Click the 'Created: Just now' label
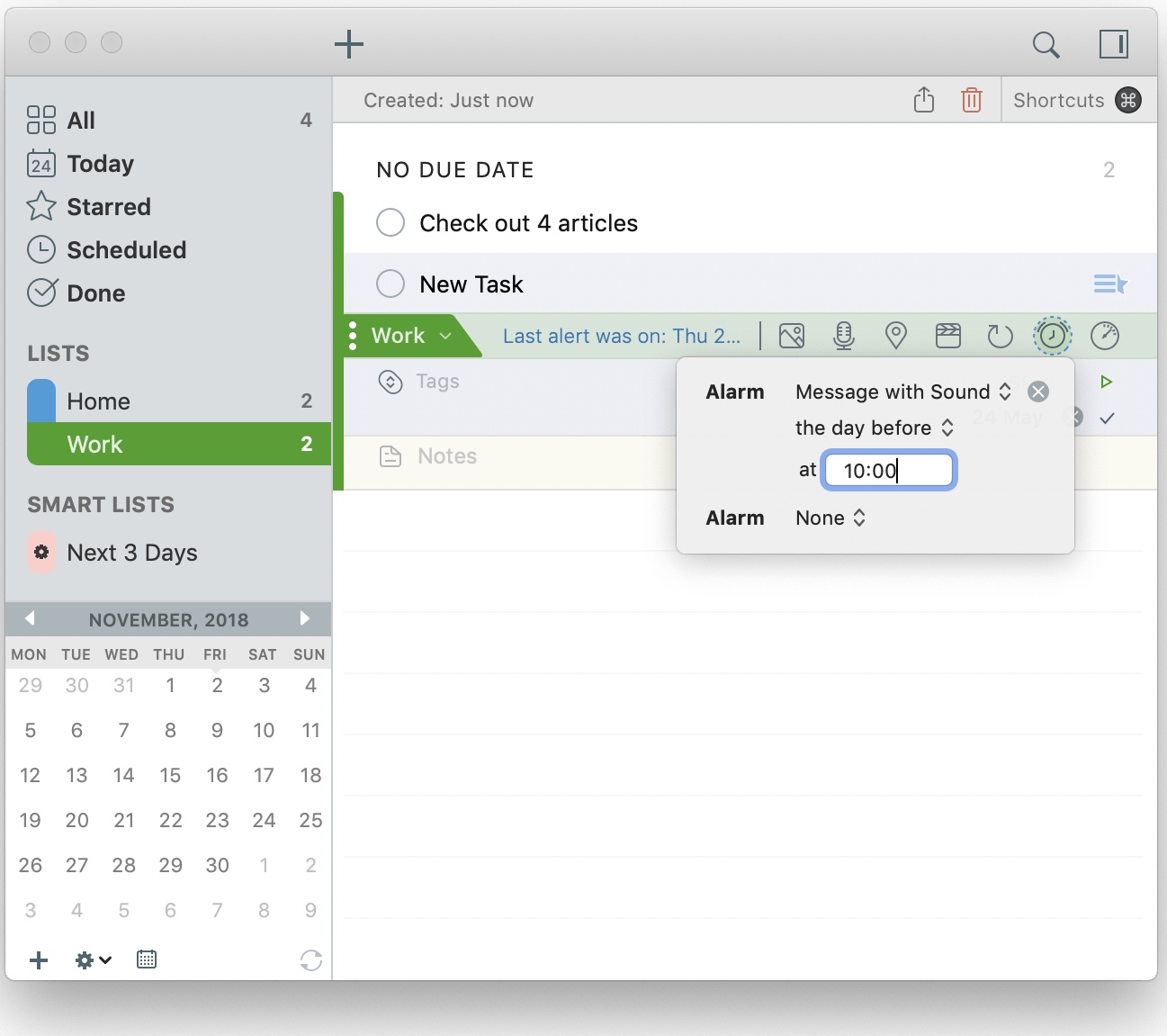The height and width of the screenshot is (1036, 1167). (x=449, y=100)
